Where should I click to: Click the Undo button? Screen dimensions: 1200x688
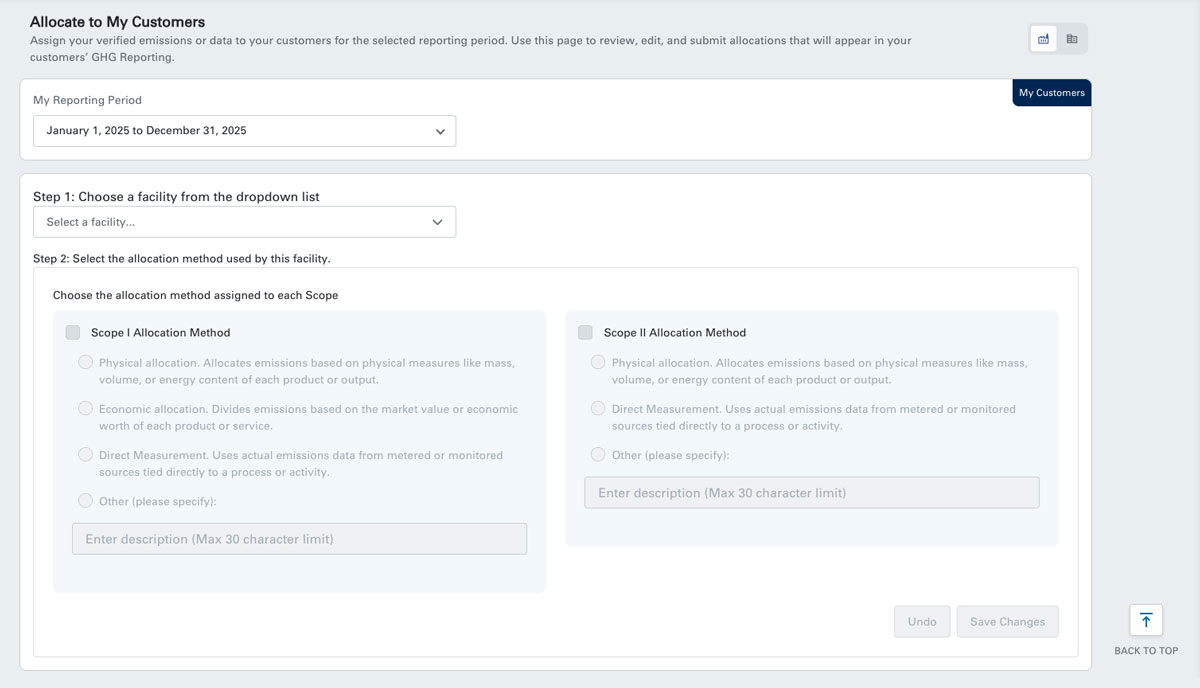point(922,621)
